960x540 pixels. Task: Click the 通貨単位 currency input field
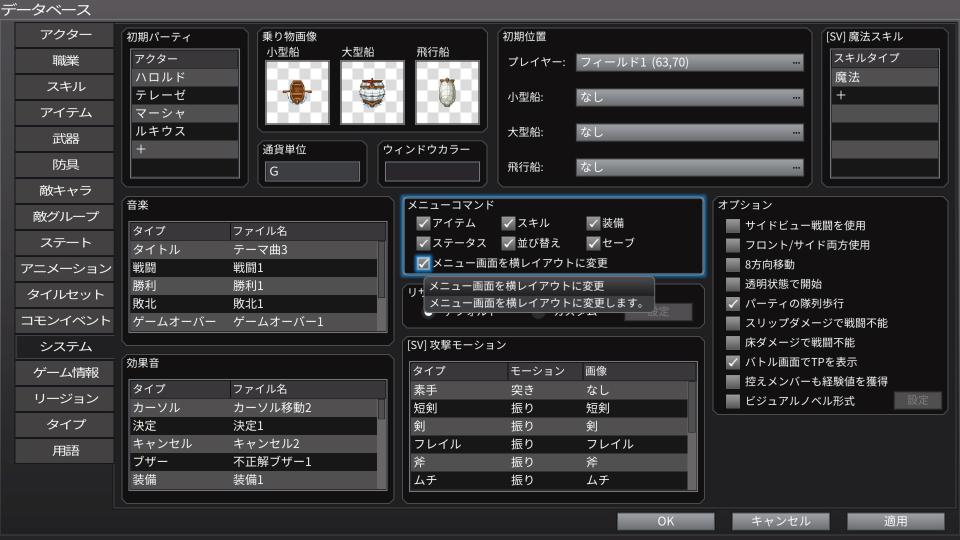point(312,172)
